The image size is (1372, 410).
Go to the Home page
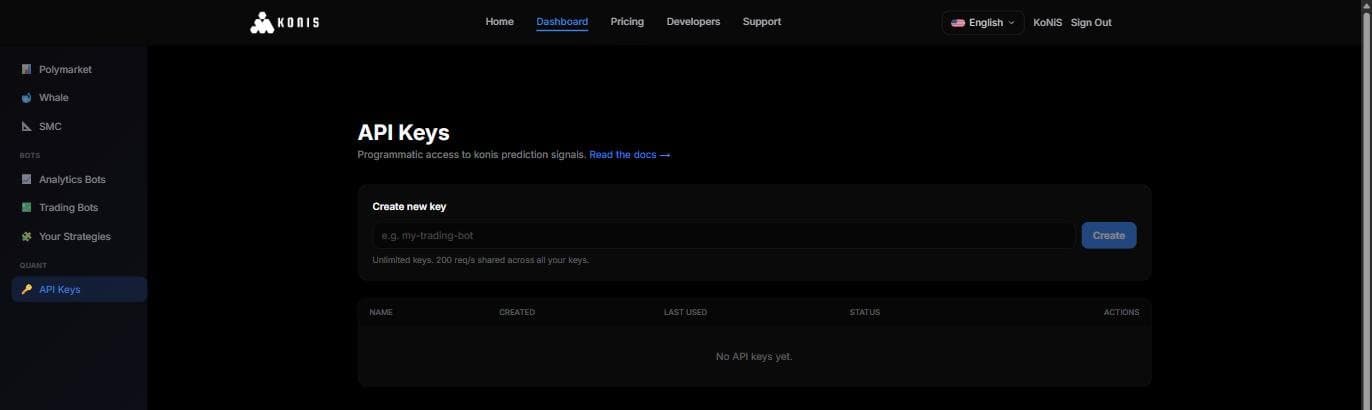click(499, 22)
